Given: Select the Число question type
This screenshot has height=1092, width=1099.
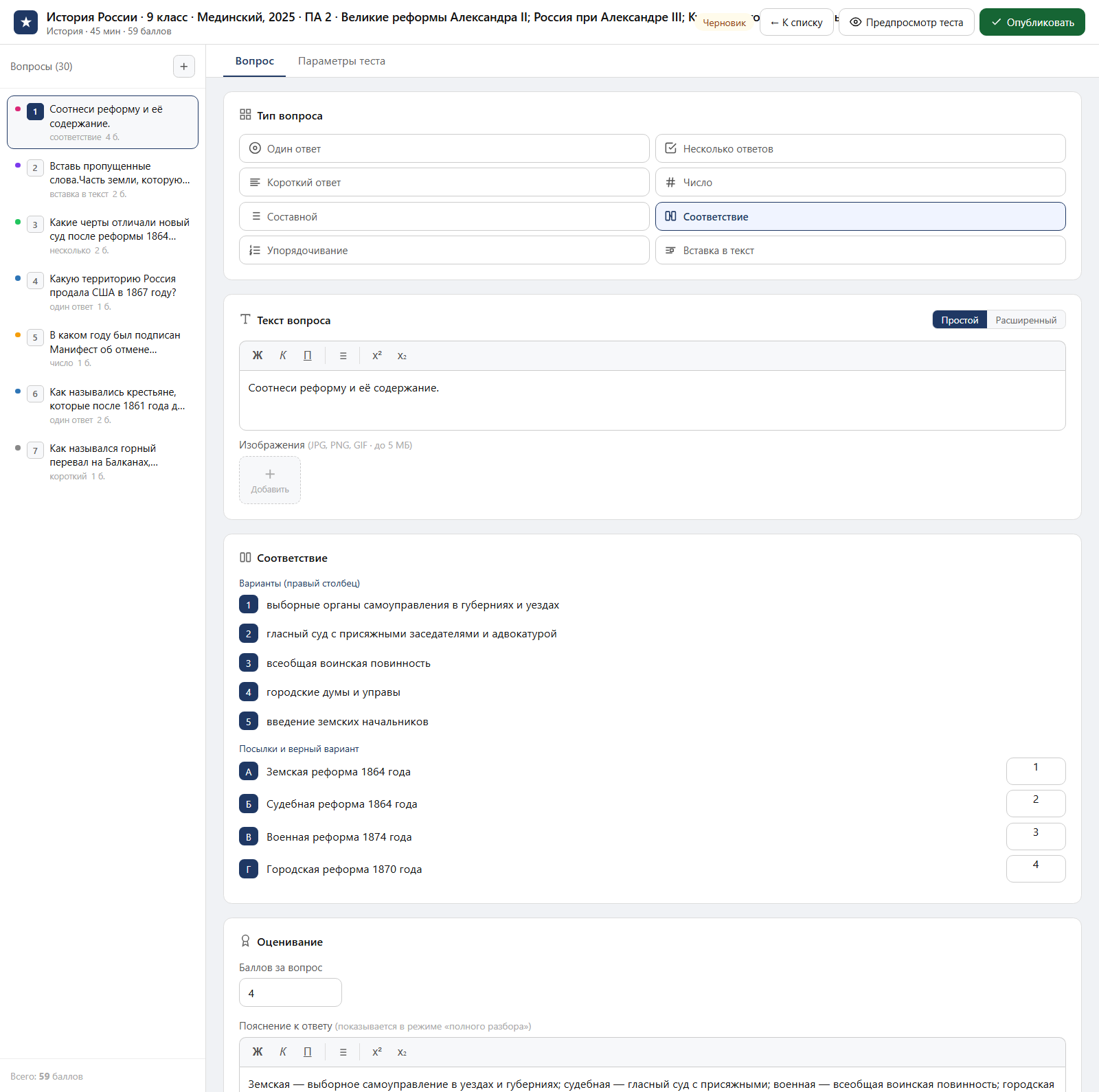Looking at the screenshot, I should [860, 182].
